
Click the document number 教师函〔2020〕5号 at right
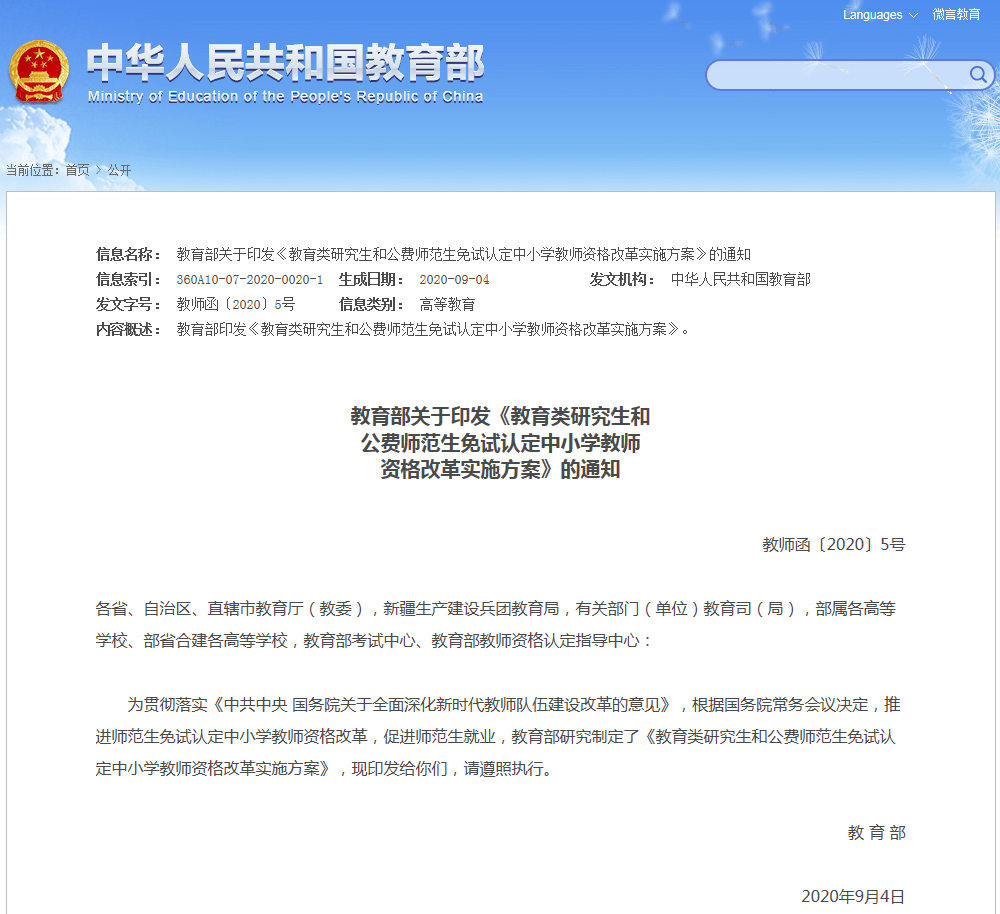pyautogui.click(x=834, y=545)
